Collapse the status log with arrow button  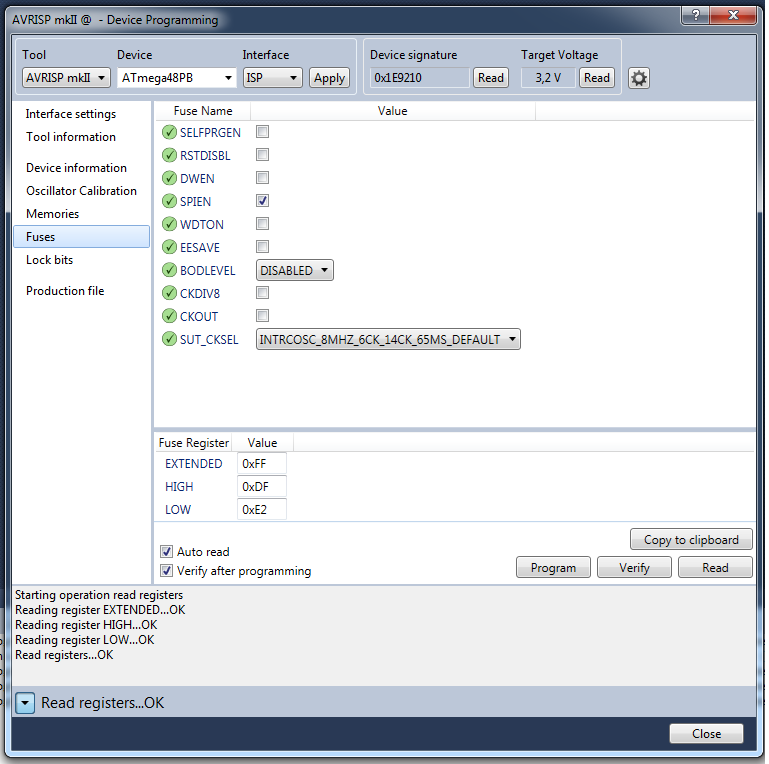point(25,703)
